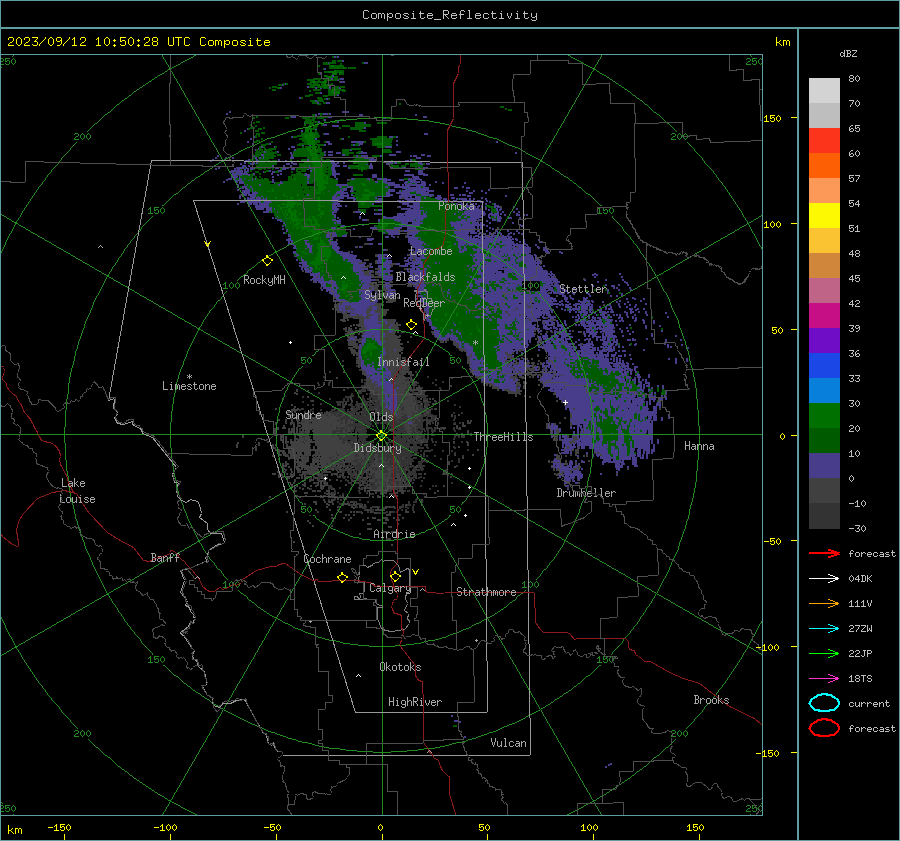The height and width of the screenshot is (841, 900).
Task: Click the Sylvan label on map
Action: [382, 295]
